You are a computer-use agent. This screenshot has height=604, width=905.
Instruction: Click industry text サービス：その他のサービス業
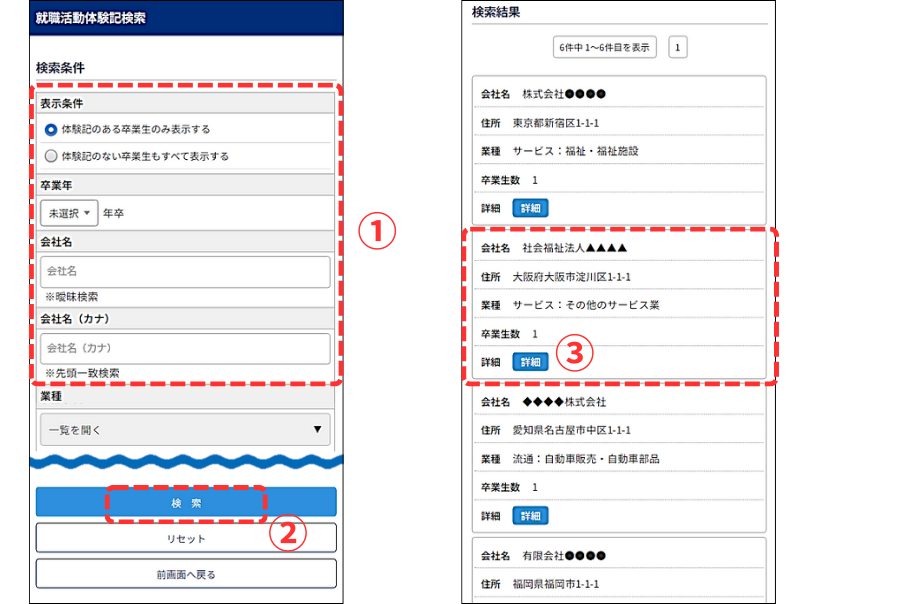click(586, 305)
